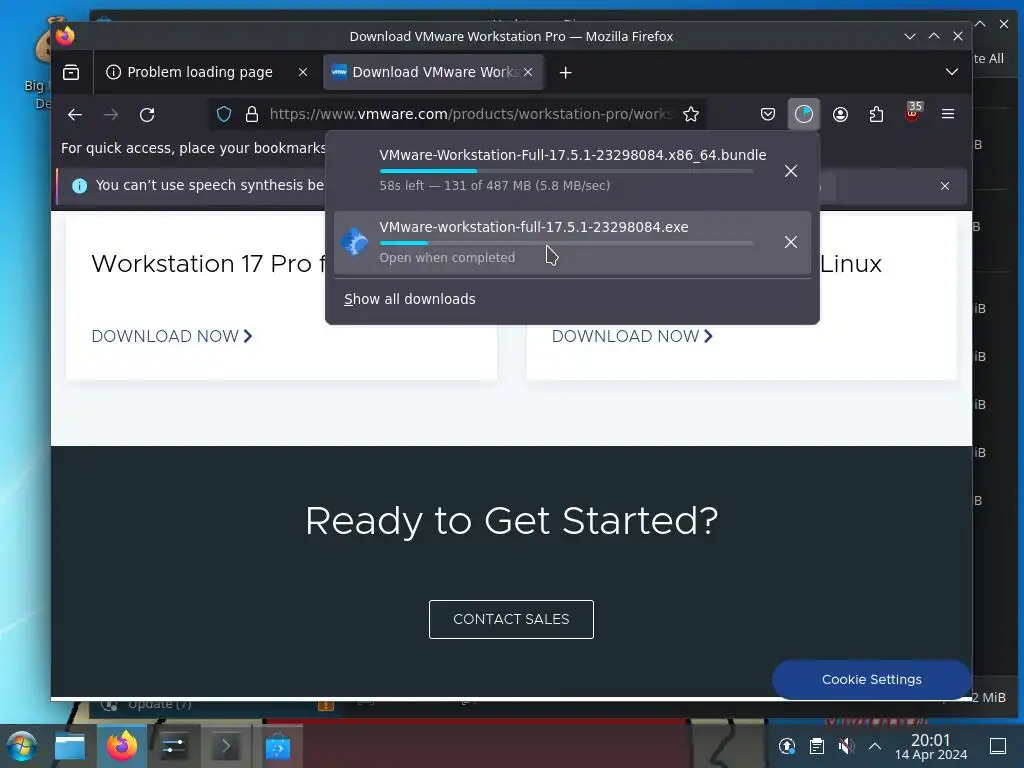
Task: Click Show all downloads
Action: pos(409,299)
